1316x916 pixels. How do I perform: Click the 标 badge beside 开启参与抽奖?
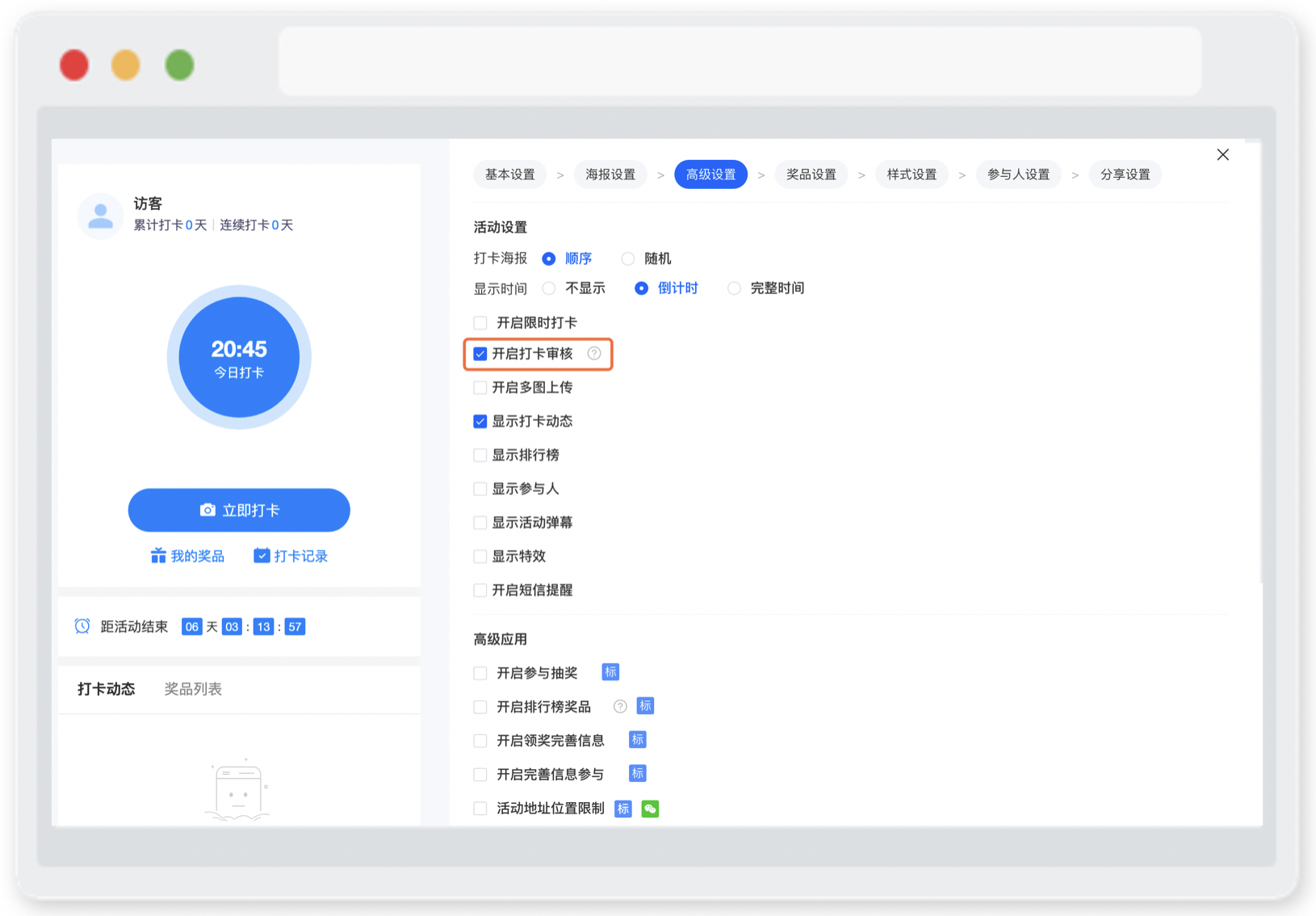click(610, 672)
